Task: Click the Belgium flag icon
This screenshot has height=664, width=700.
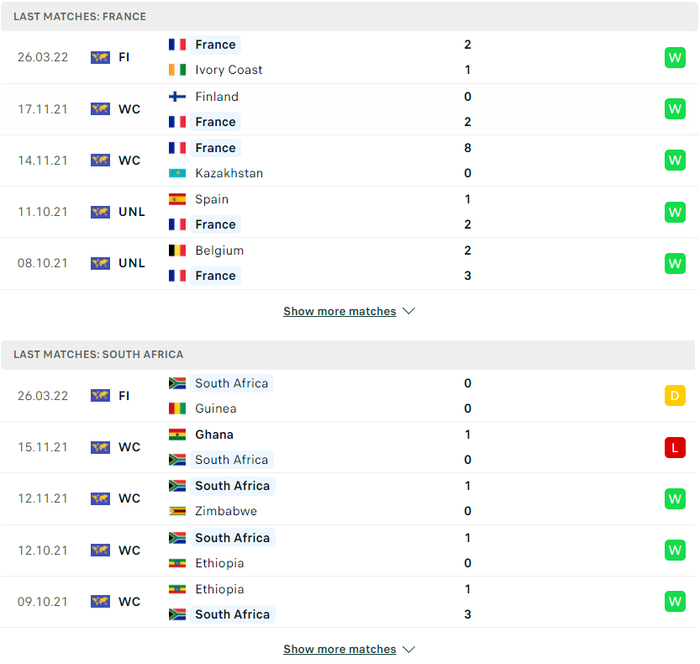Action: pos(177,251)
